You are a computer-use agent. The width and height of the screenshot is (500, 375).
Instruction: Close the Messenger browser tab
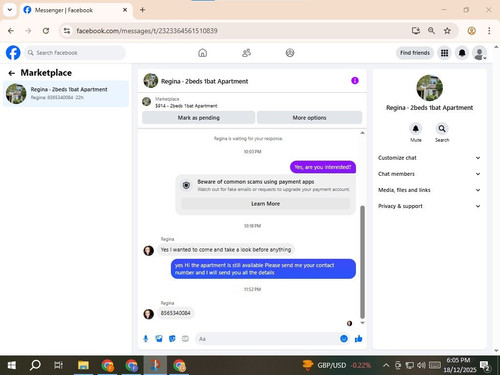pos(125,10)
